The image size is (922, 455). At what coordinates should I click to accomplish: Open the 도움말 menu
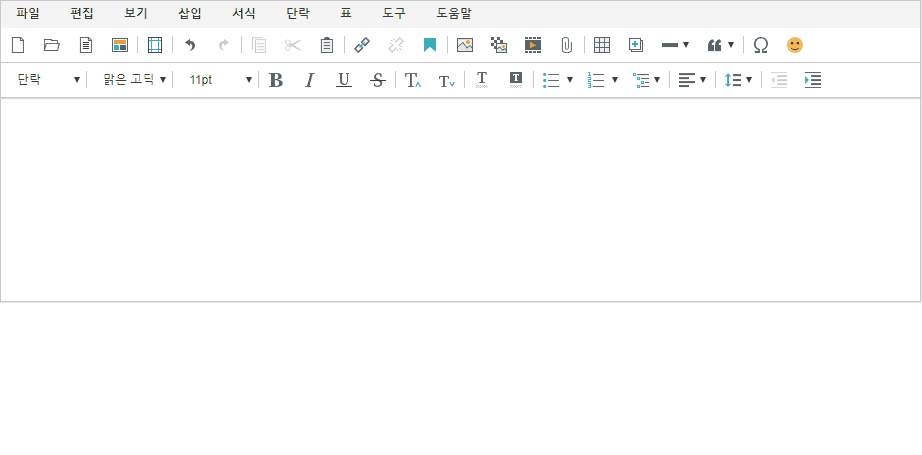[454, 14]
